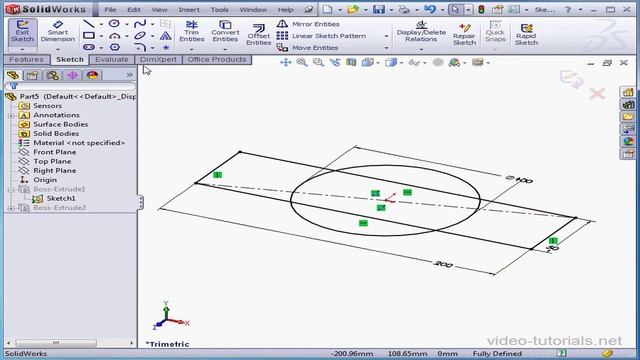
Task: Select the Spline tool
Action: pos(140,24)
